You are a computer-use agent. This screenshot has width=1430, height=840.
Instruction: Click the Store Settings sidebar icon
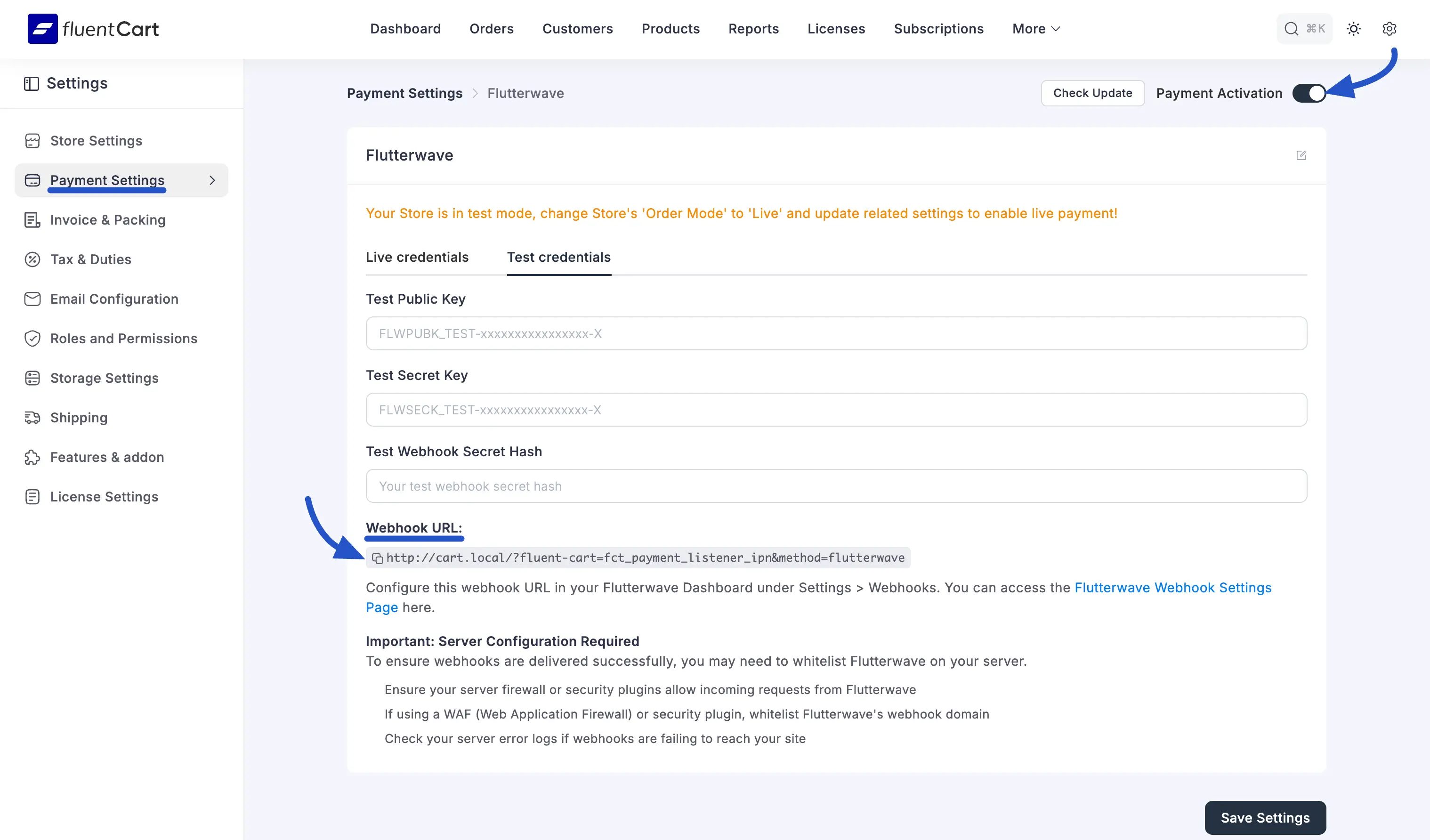[32, 141]
